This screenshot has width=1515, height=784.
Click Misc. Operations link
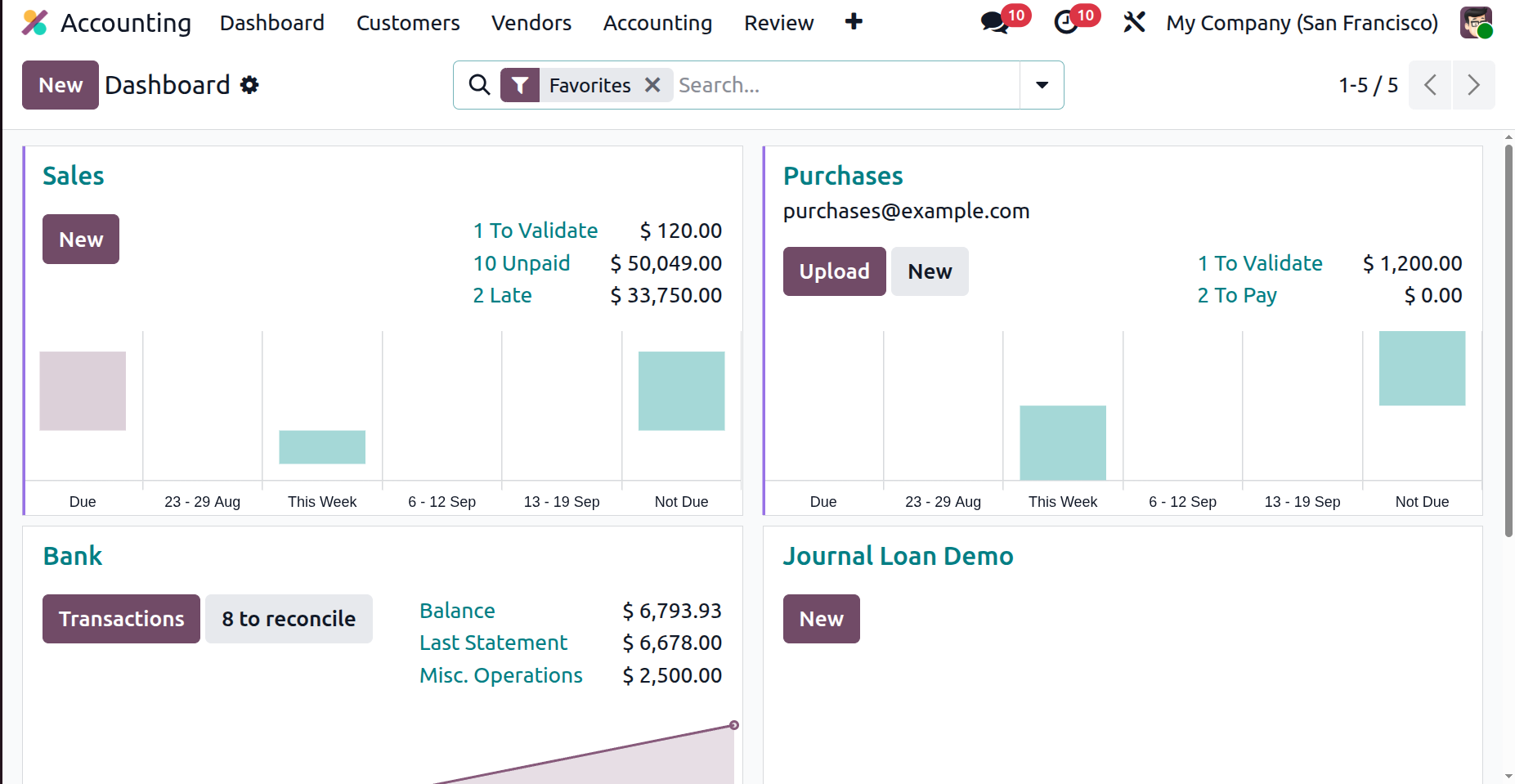coord(500,675)
